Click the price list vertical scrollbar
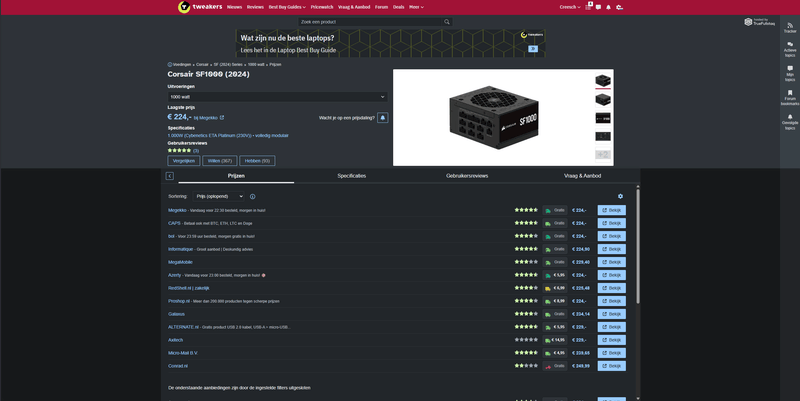Screen dimensions: 800x401 [x=638, y=245]
